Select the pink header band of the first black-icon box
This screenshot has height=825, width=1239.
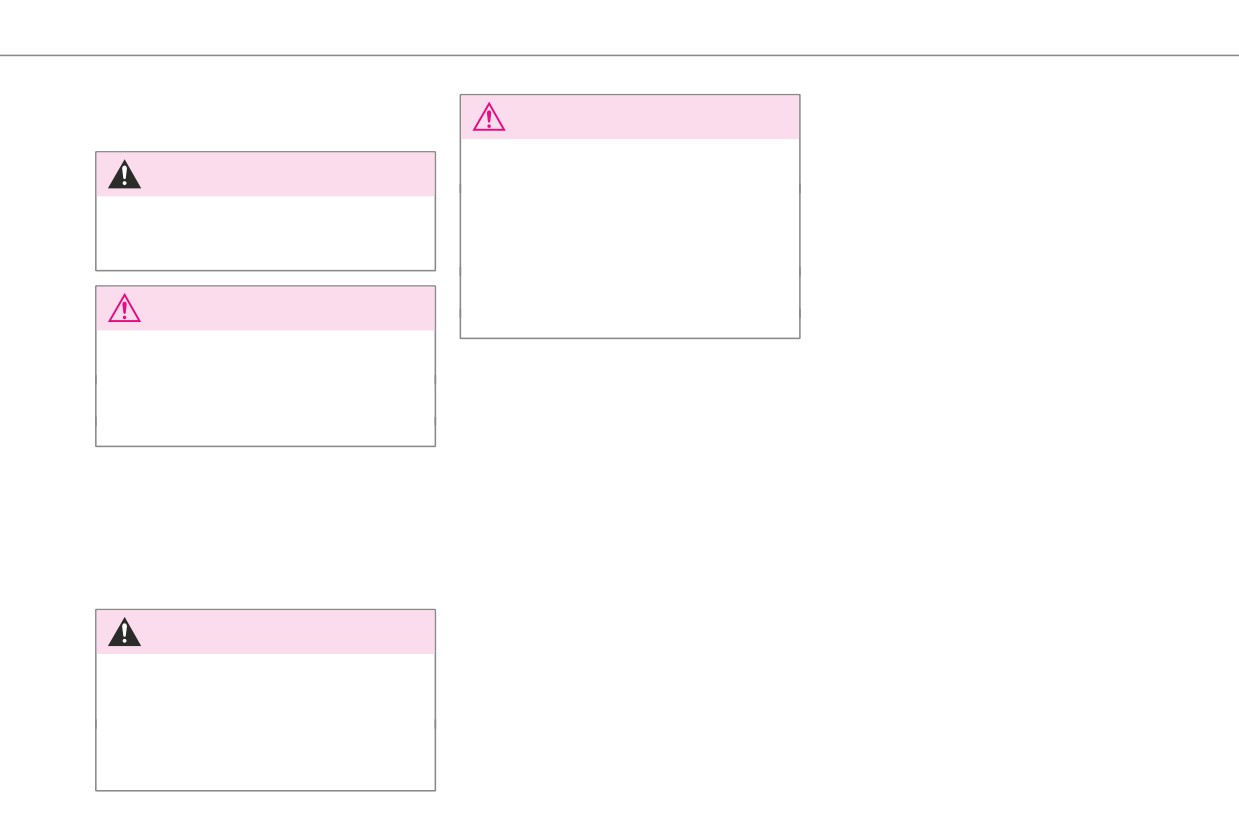[x=265, y=174]
